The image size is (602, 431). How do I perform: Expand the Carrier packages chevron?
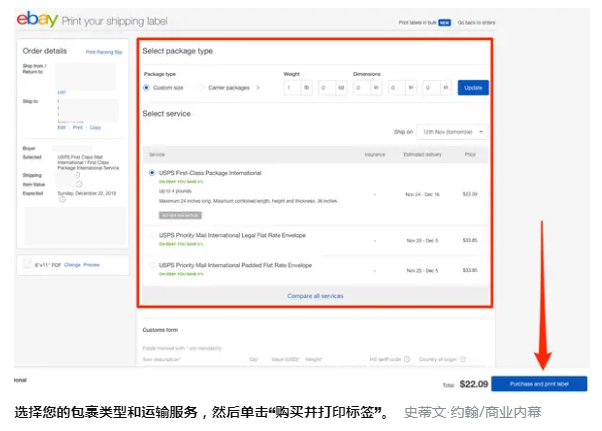point(258,88)
